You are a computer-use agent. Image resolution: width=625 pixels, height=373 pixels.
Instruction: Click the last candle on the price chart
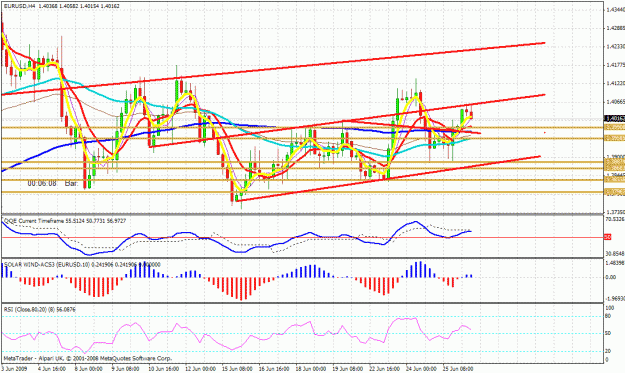472,114
